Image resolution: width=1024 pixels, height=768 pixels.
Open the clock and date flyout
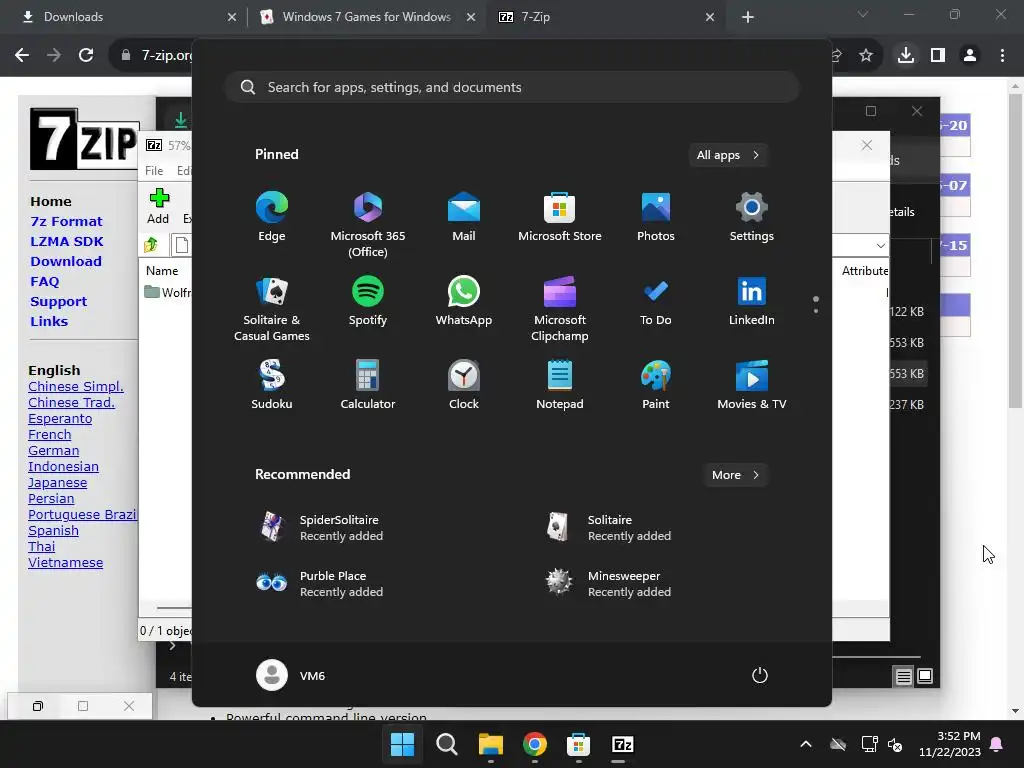point(950,744)
